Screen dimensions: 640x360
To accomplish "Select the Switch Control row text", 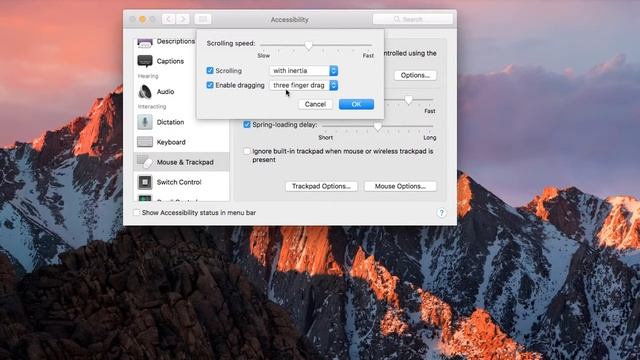I will tap(179, 182).
